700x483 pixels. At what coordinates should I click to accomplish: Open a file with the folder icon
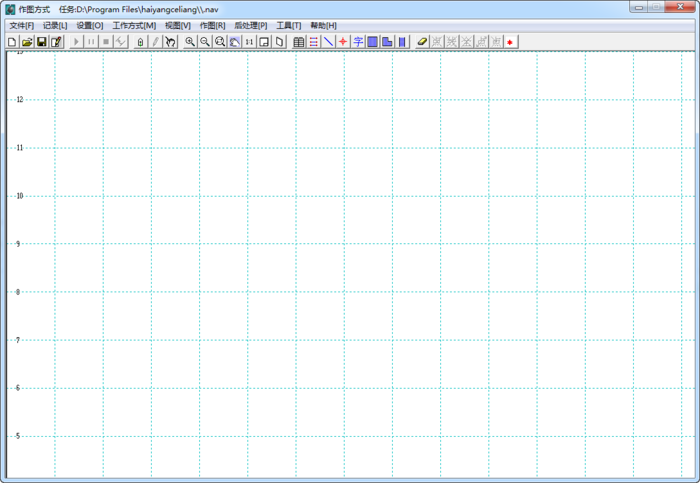pos(27,42)
